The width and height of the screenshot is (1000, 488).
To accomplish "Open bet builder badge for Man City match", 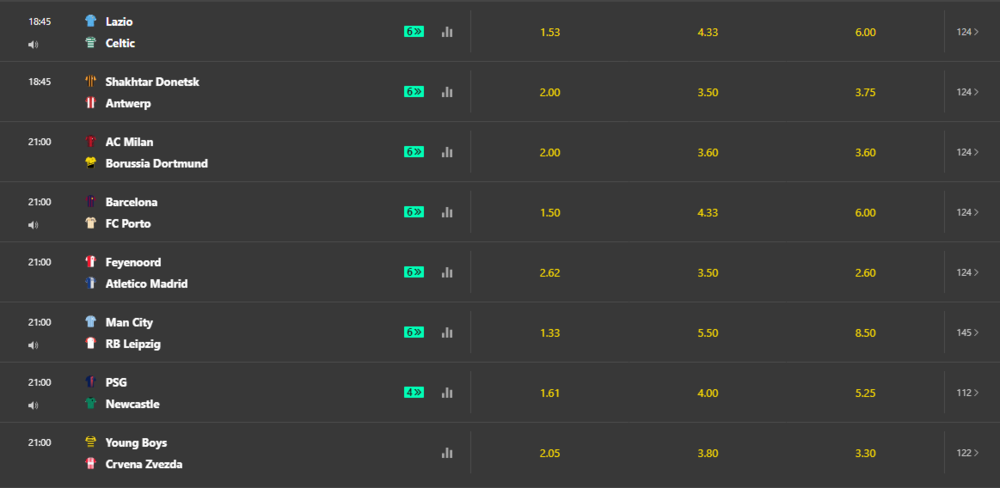I will (x=414, y=332).
